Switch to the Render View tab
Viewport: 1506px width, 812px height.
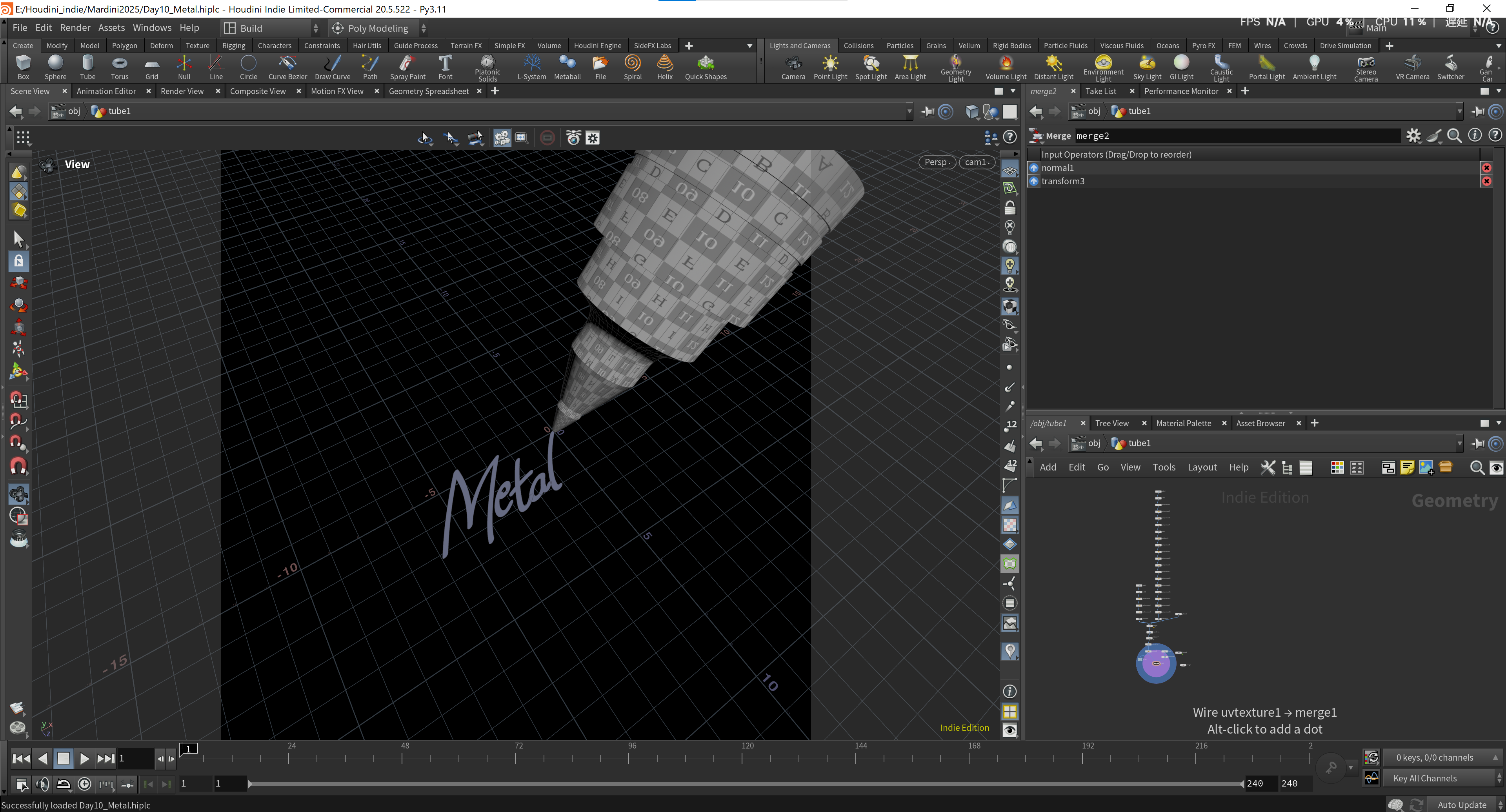182,91
